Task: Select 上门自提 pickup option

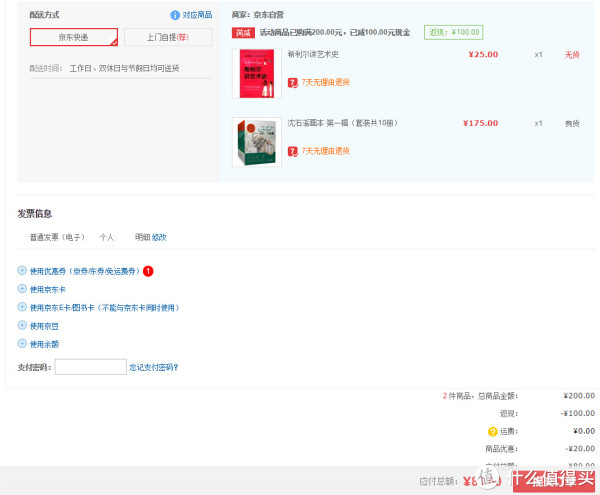Action: point(168,37)
